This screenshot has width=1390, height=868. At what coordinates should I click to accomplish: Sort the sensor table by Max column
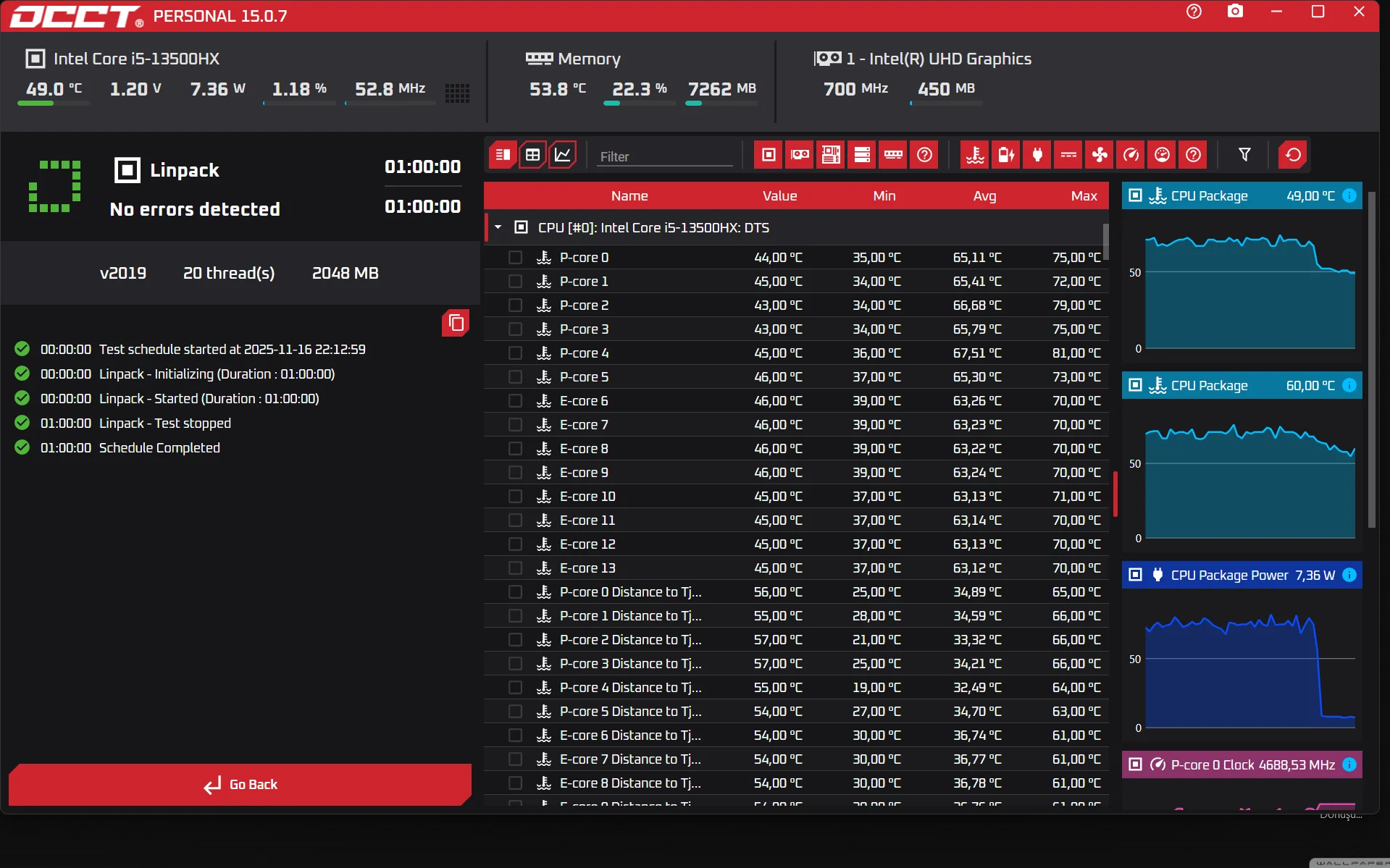click(x=1084, y=195)
